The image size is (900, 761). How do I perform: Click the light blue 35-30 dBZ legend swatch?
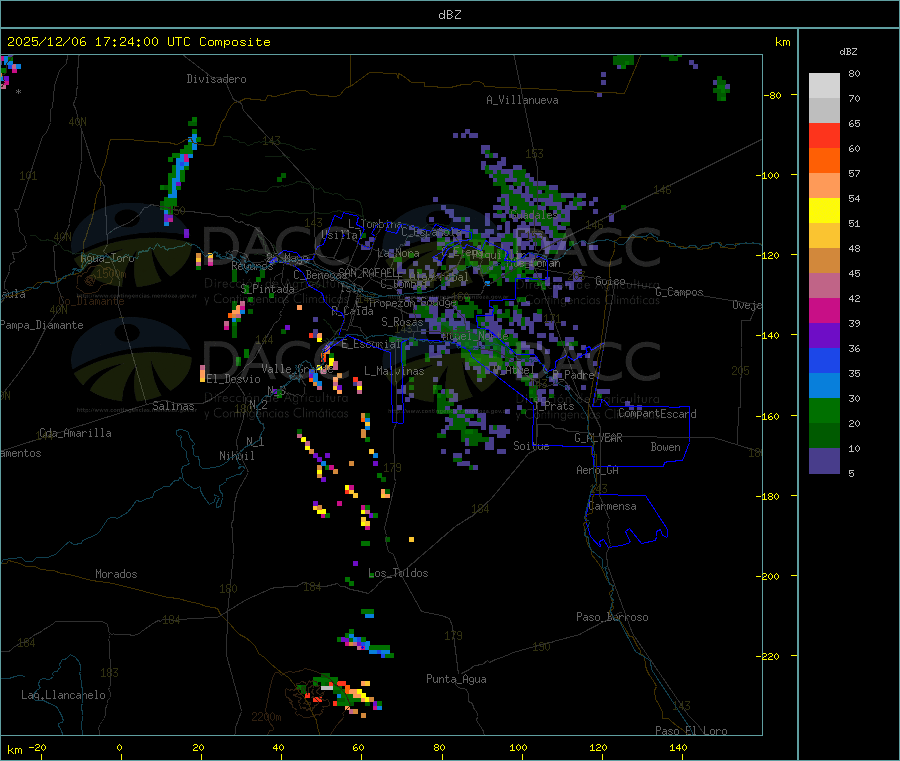pos(824,386)
